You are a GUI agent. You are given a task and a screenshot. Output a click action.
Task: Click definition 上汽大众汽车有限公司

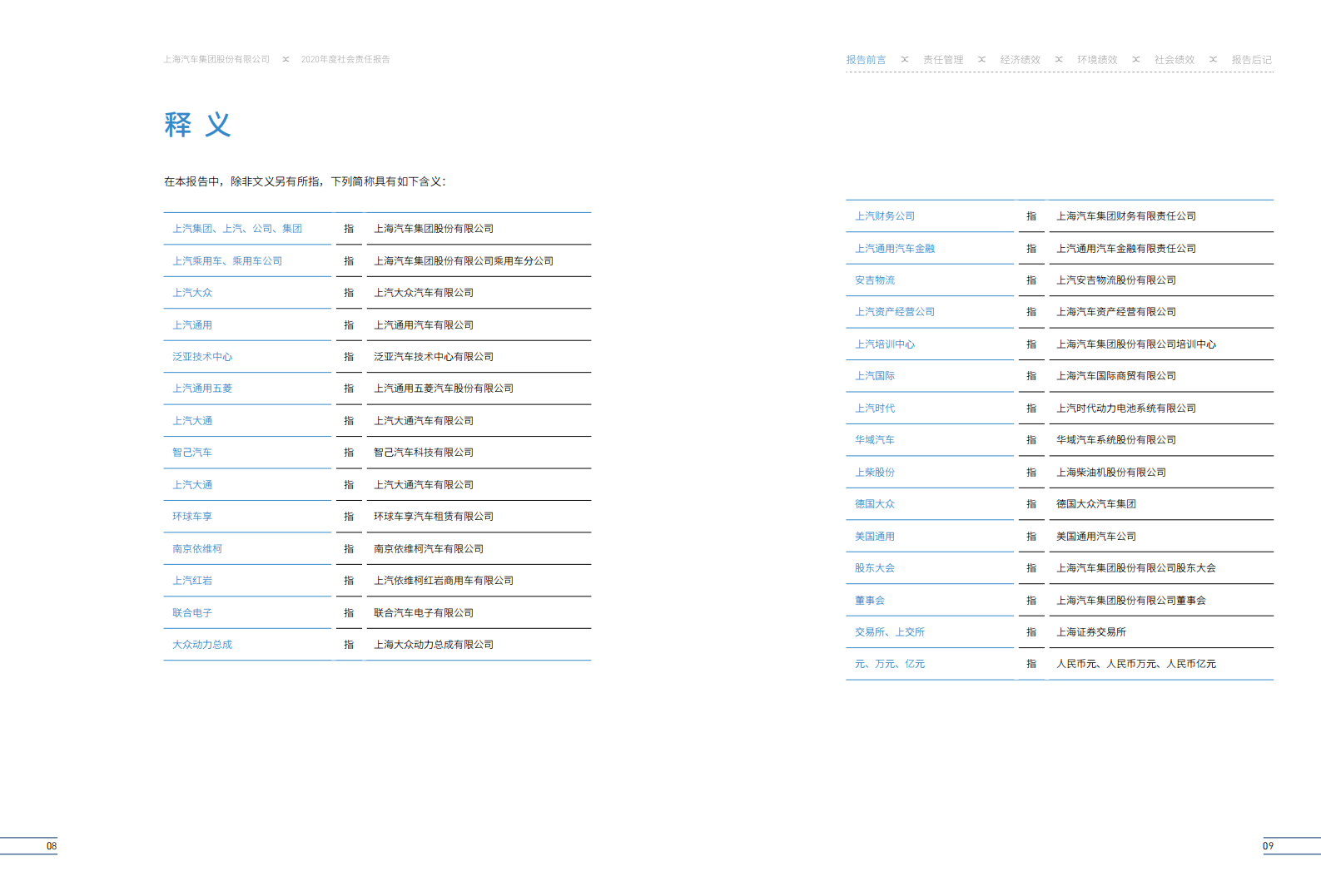(x=424, y=293)
